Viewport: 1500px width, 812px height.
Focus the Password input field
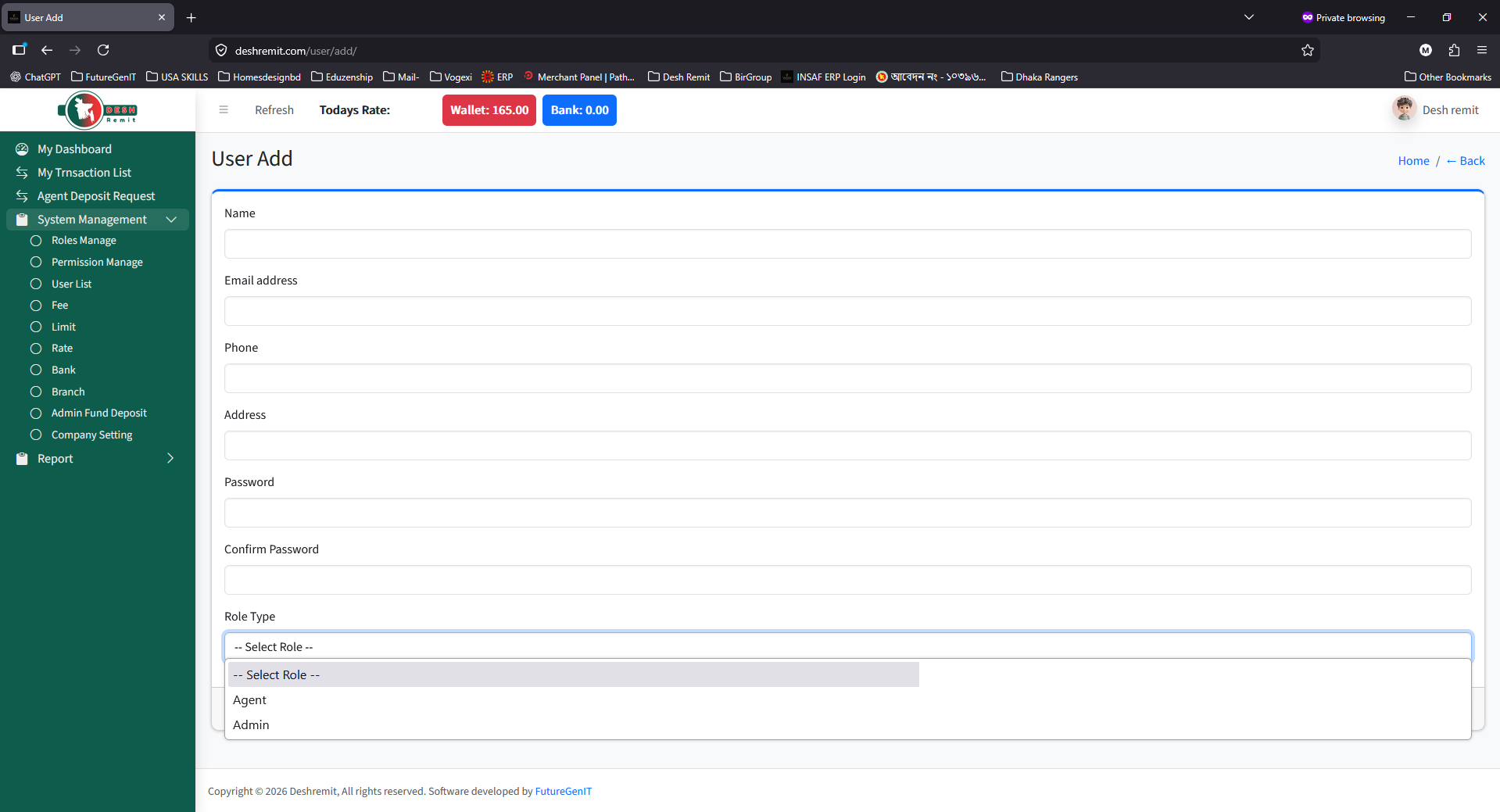coord(847,513)
